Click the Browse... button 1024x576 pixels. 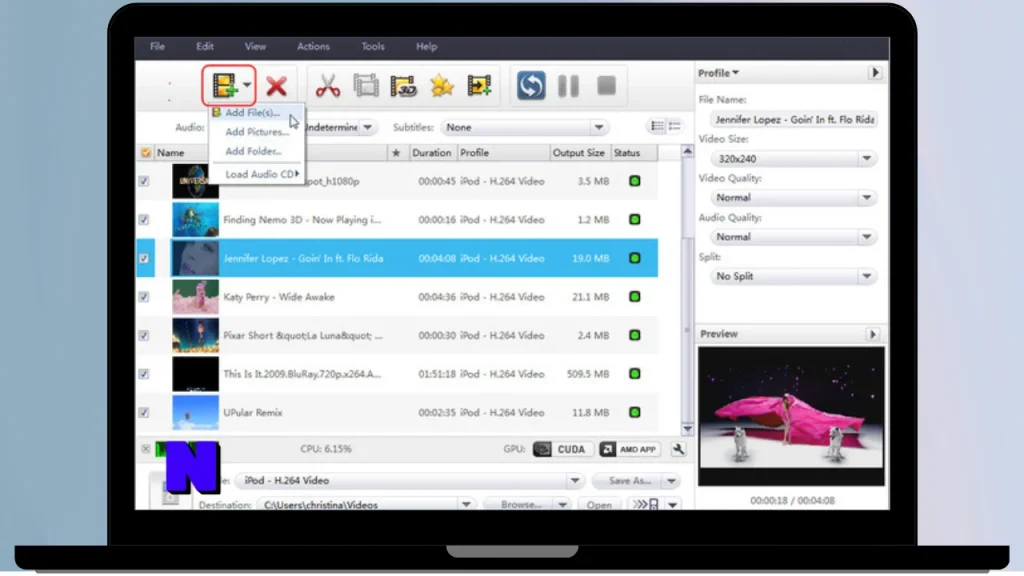point(520,505)
